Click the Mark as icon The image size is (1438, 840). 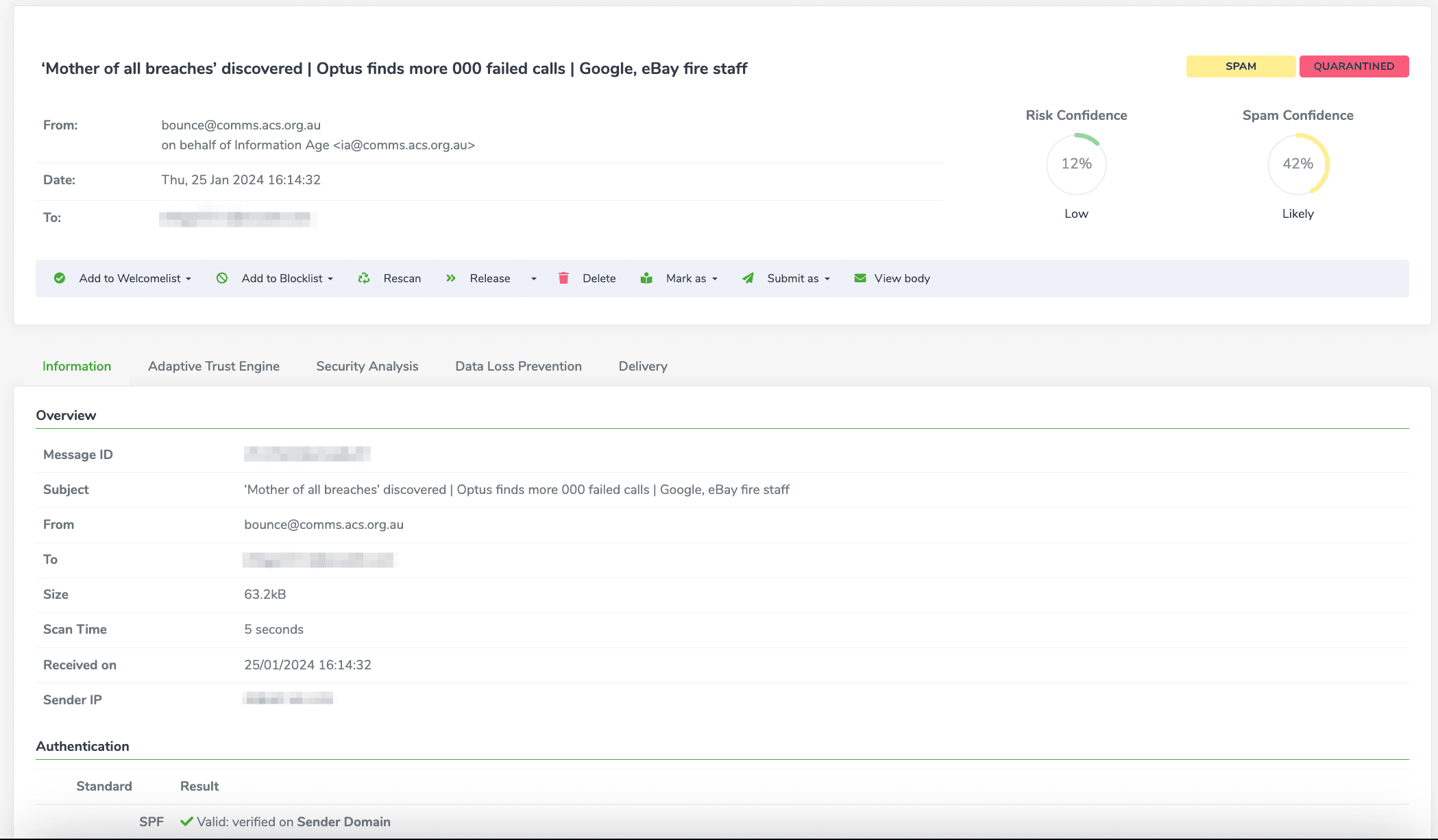point(646,278)
